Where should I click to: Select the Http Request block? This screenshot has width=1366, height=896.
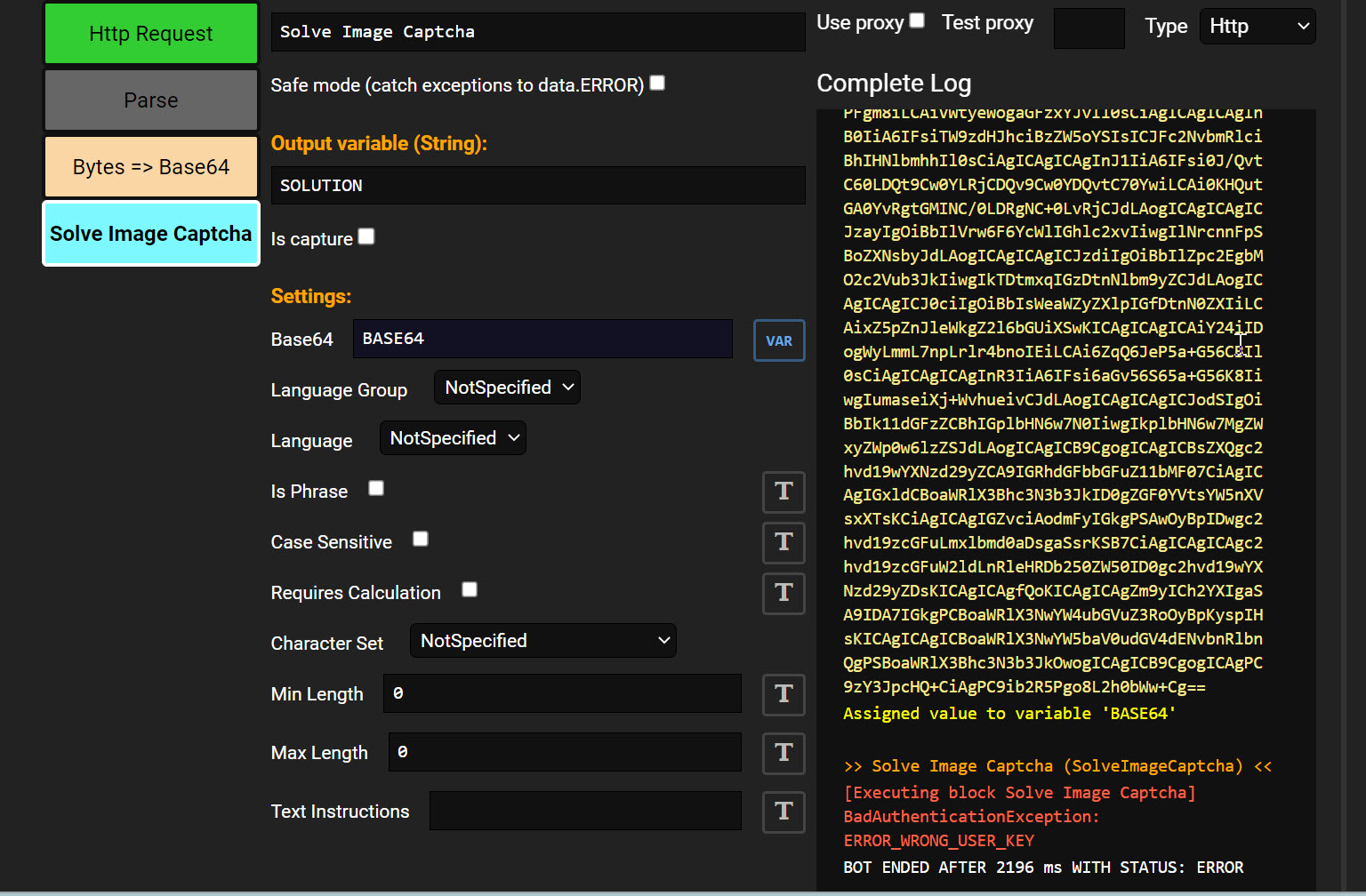(151, 34)
